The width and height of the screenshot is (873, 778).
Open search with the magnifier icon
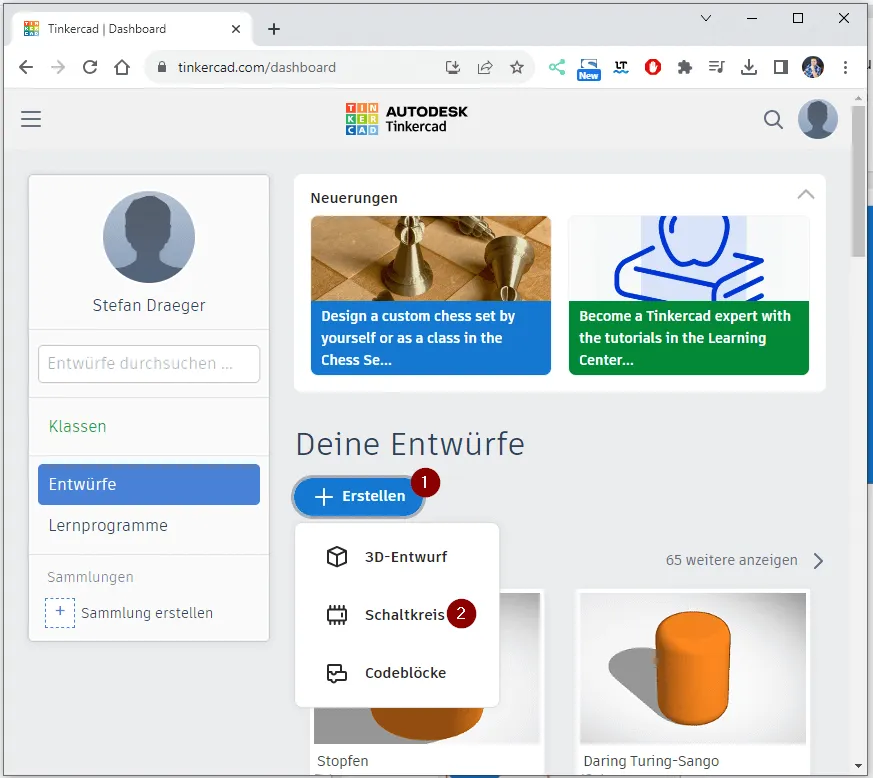[x=773, y=120]
